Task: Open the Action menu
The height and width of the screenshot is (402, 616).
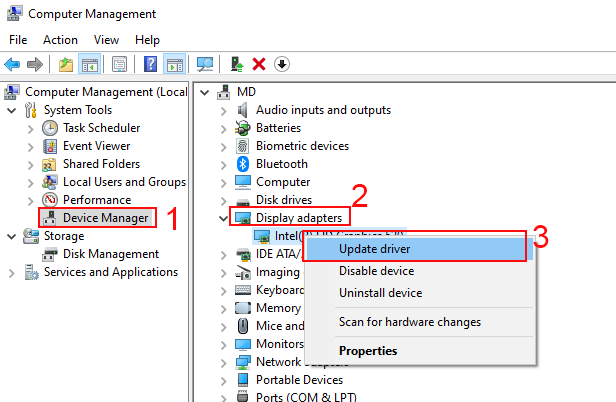Action: 60,40
